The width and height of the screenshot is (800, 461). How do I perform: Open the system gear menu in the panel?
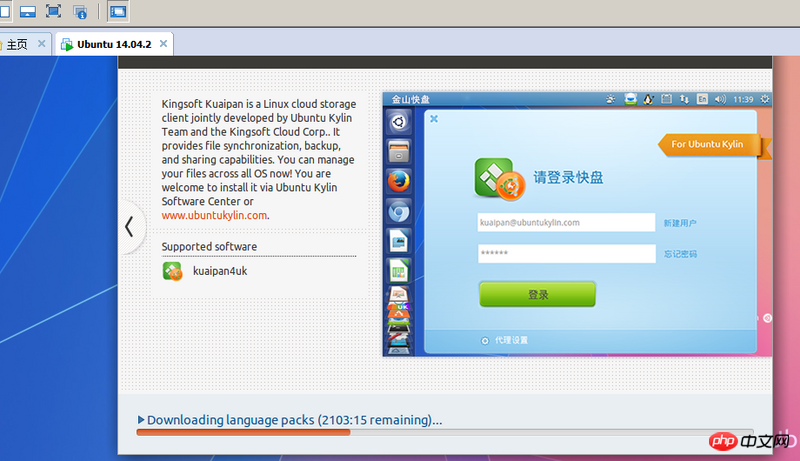tap(764, 99)
